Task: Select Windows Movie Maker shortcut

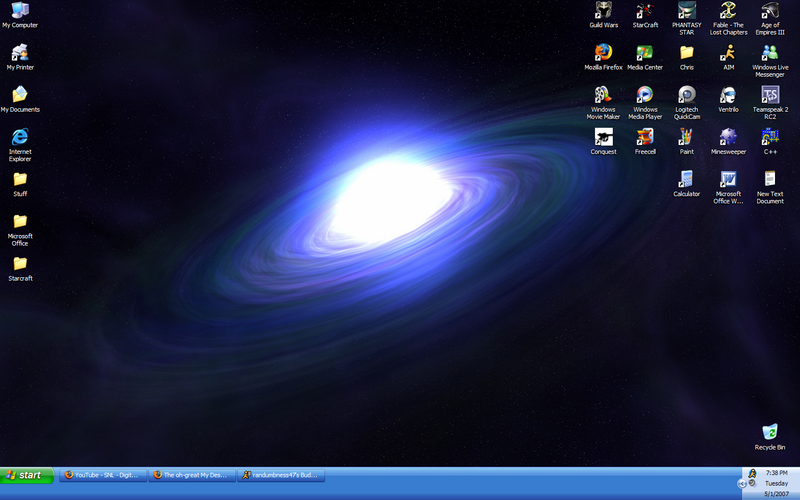Action: tap(603, 103)
